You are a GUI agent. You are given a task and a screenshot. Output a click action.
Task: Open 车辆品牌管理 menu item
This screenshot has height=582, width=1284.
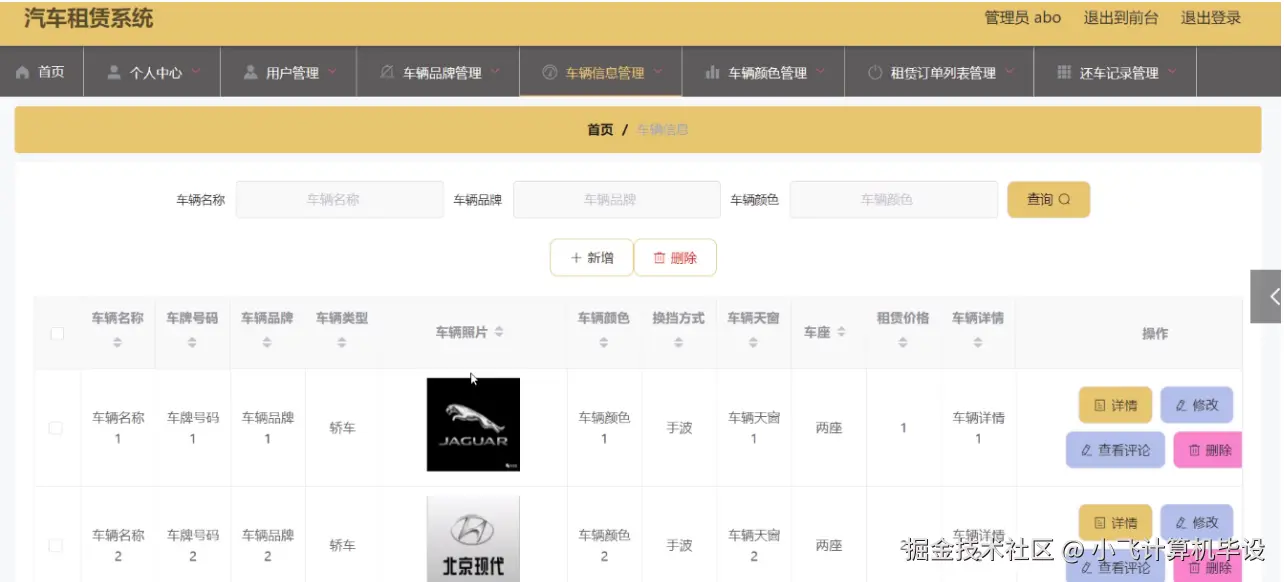pos(438,72)
